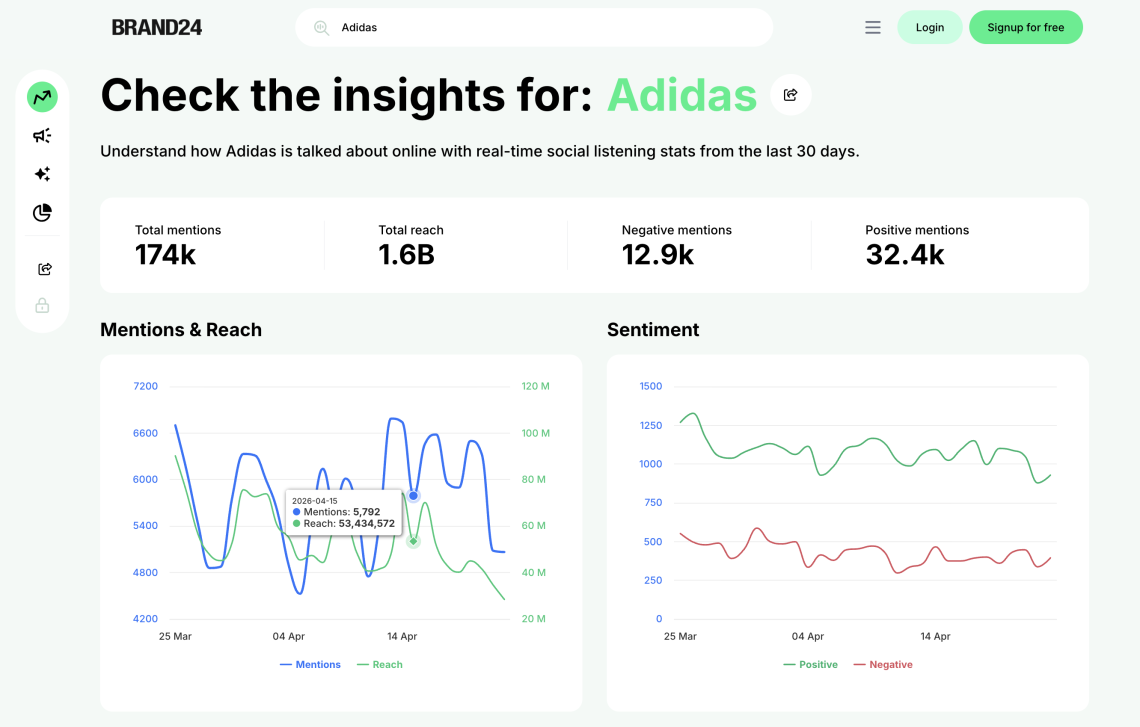Click the Adidas search input field
This screenshot has height=727, width=1140.
(550, 28)
